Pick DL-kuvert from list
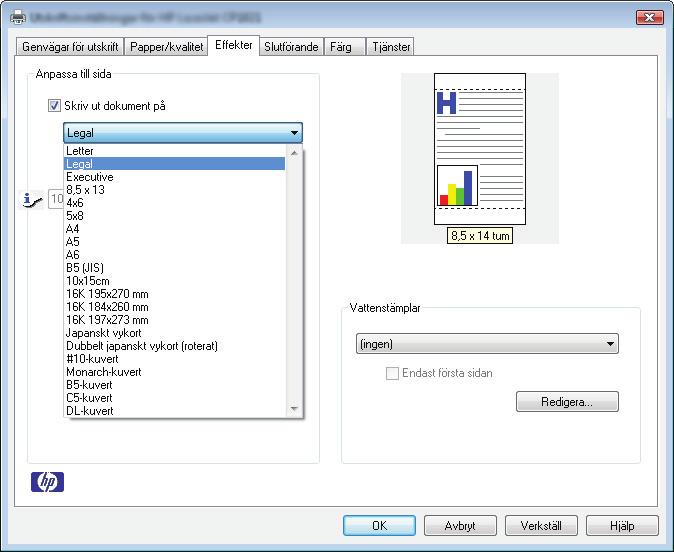This screenshot has width=674, height=552. (x=175, y=411)
